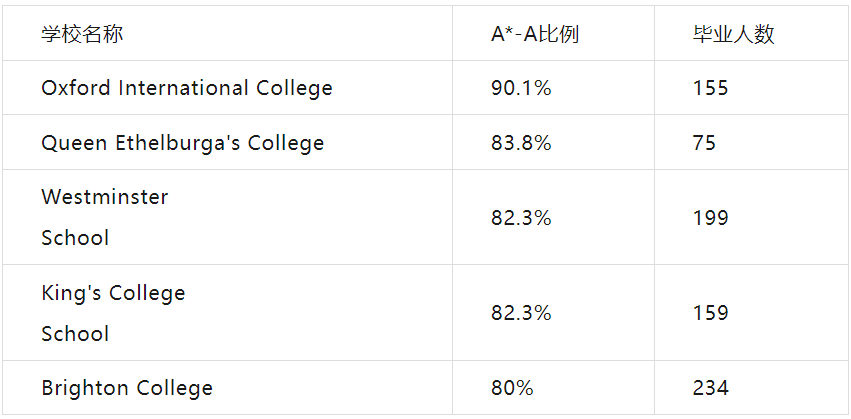Click the 83.8% percentage value

521,143
